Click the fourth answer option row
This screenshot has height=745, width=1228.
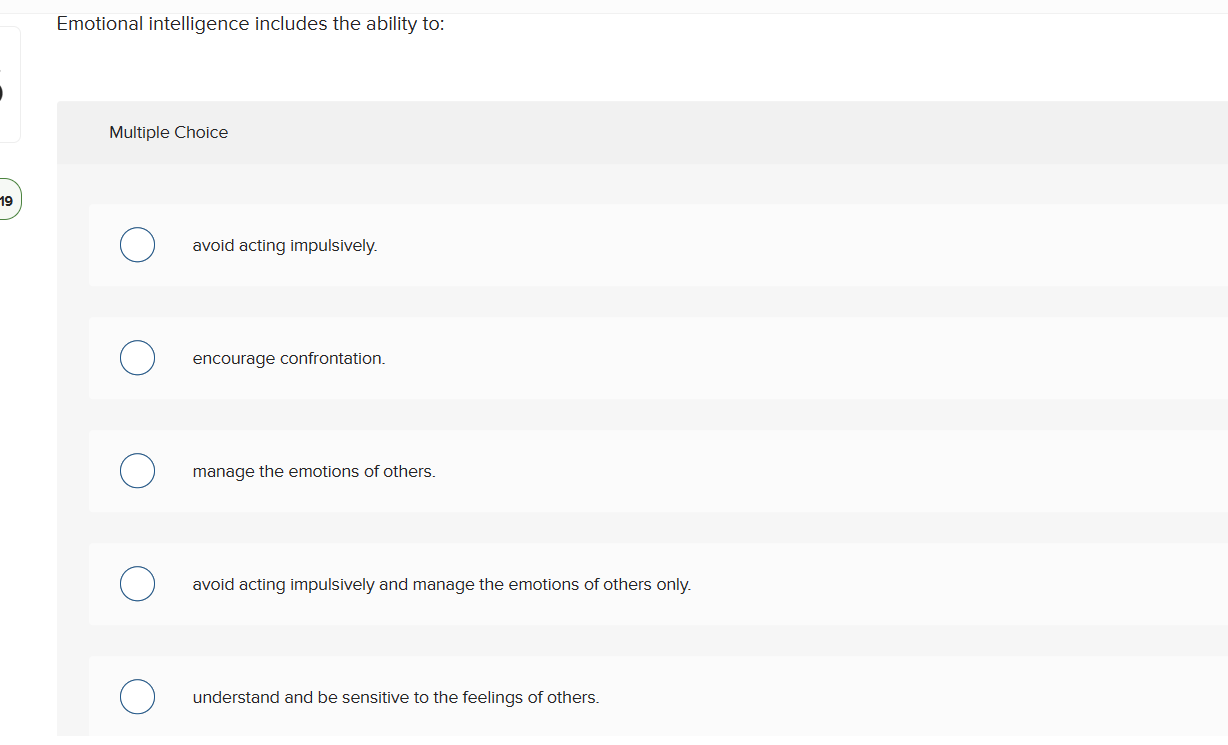tap(441, 584)
